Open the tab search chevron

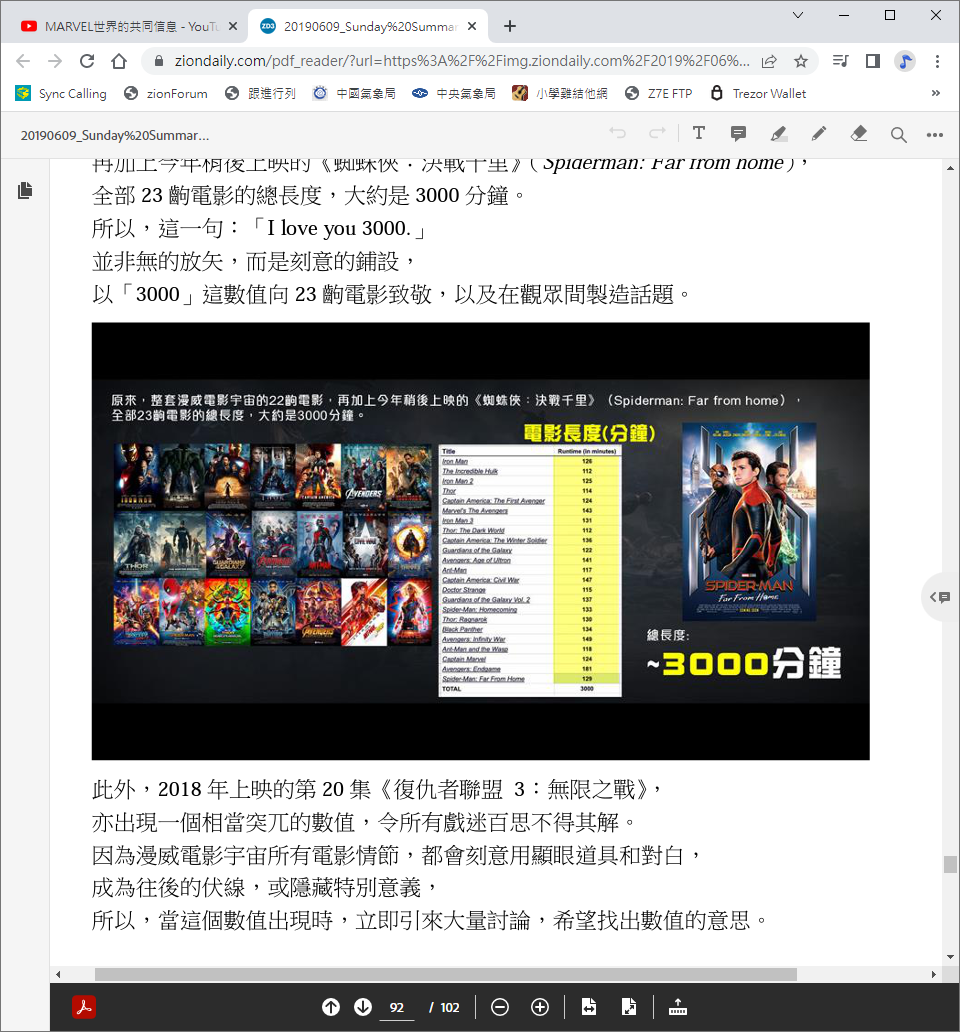[797, 15]
